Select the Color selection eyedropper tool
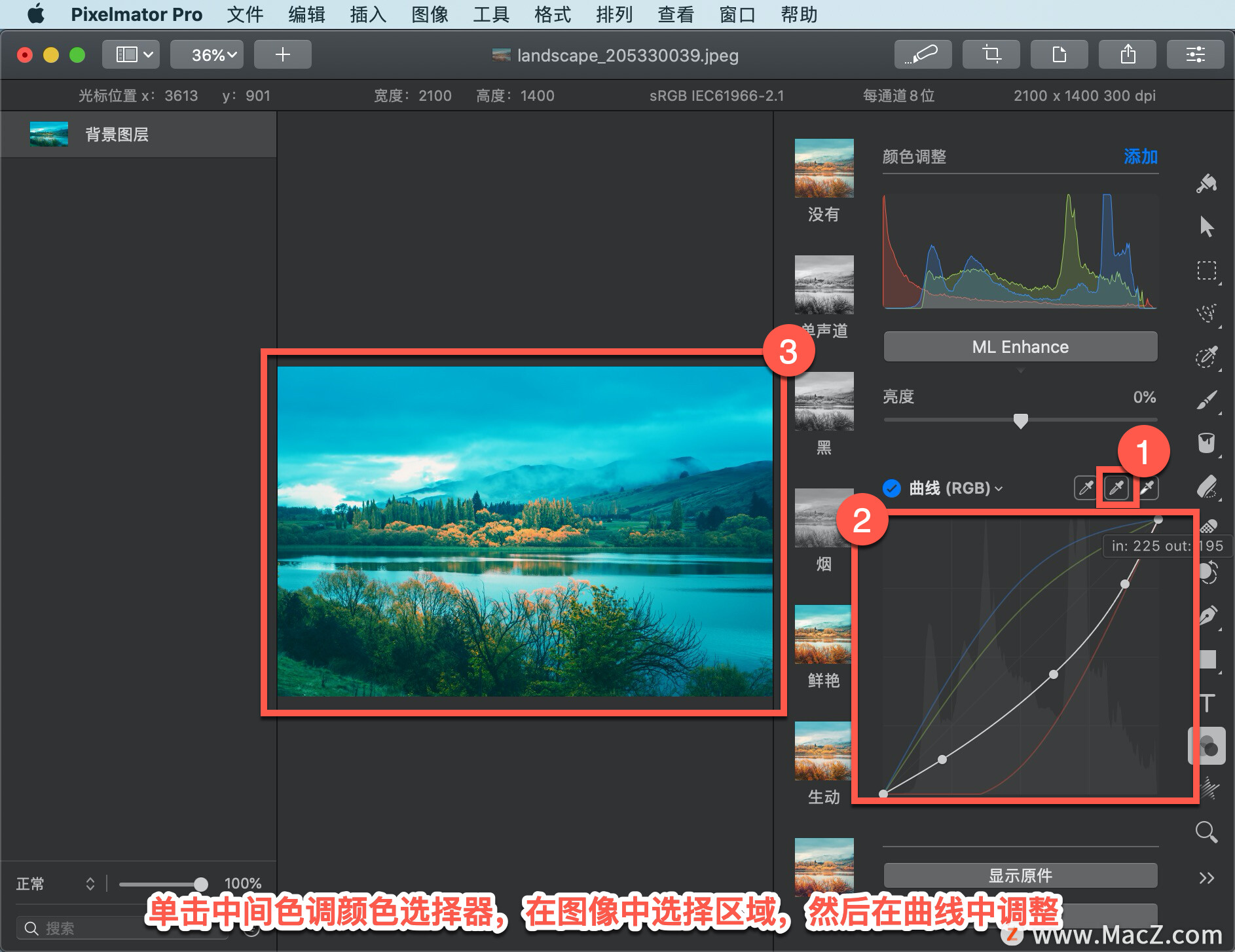Viewport: 1235px width, 952px height. 1206,357
